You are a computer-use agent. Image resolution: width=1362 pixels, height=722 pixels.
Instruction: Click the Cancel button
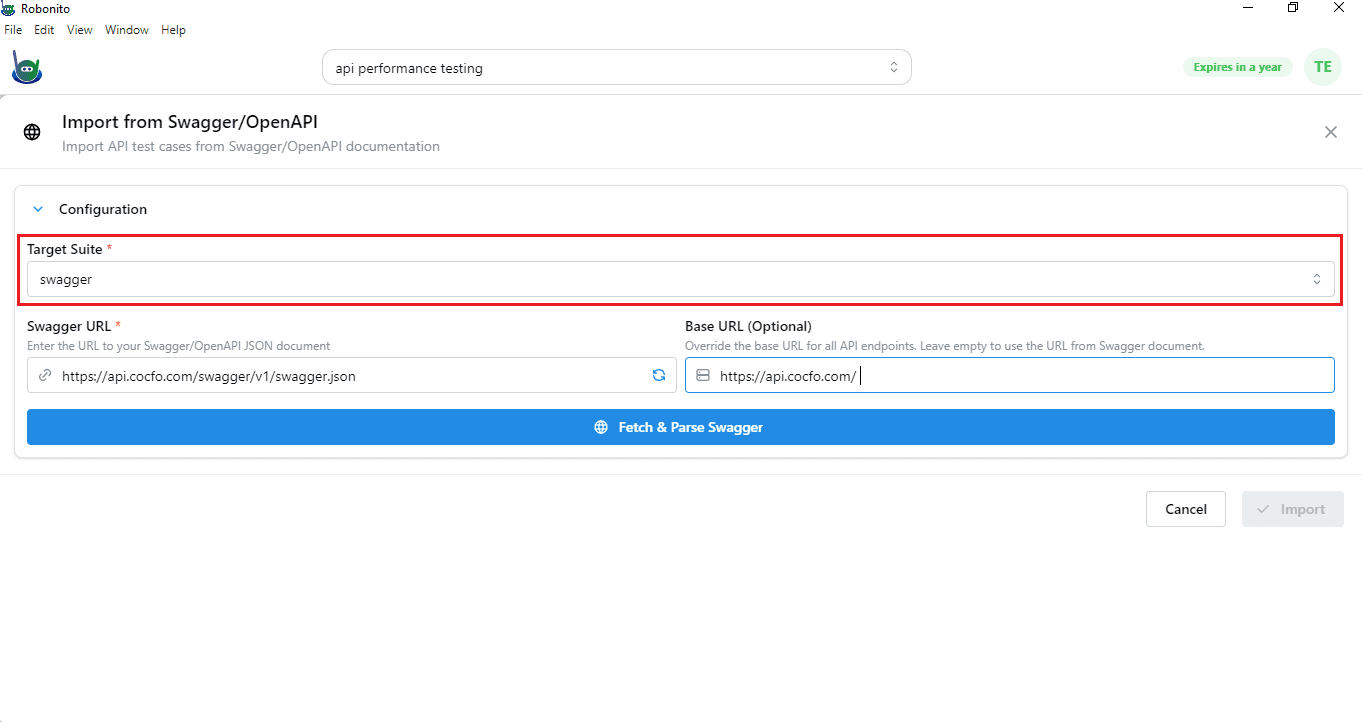click(x=1186, y=509)
